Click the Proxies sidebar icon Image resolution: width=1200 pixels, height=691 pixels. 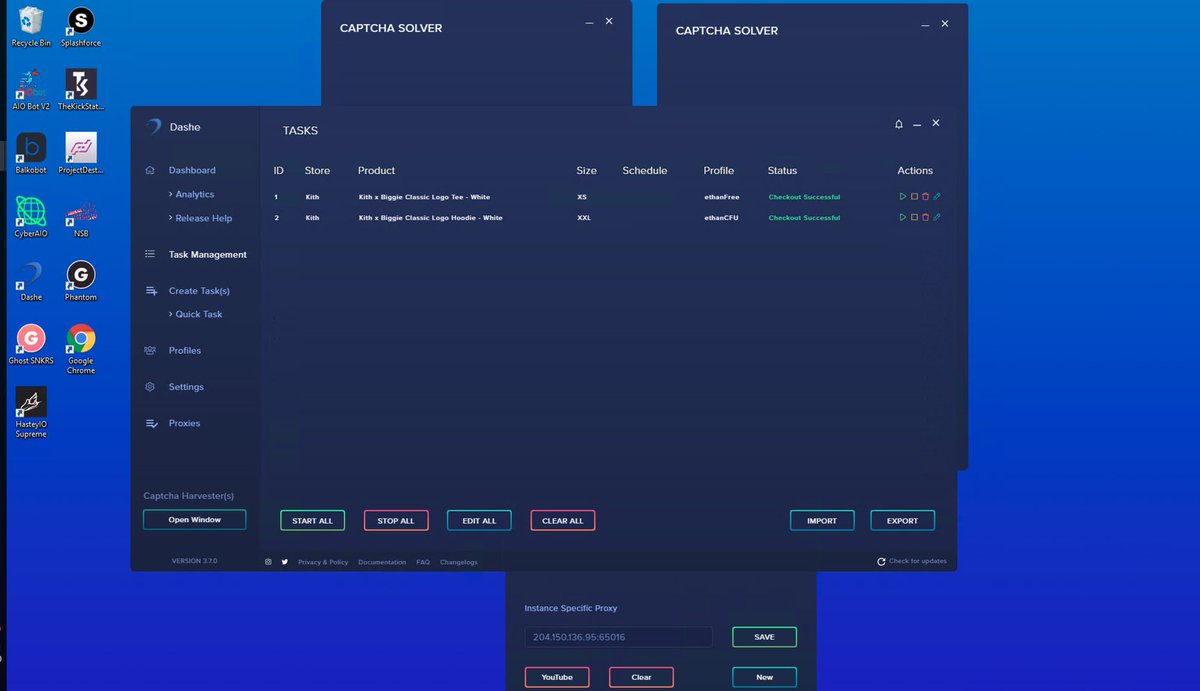[x=151, y=424]
